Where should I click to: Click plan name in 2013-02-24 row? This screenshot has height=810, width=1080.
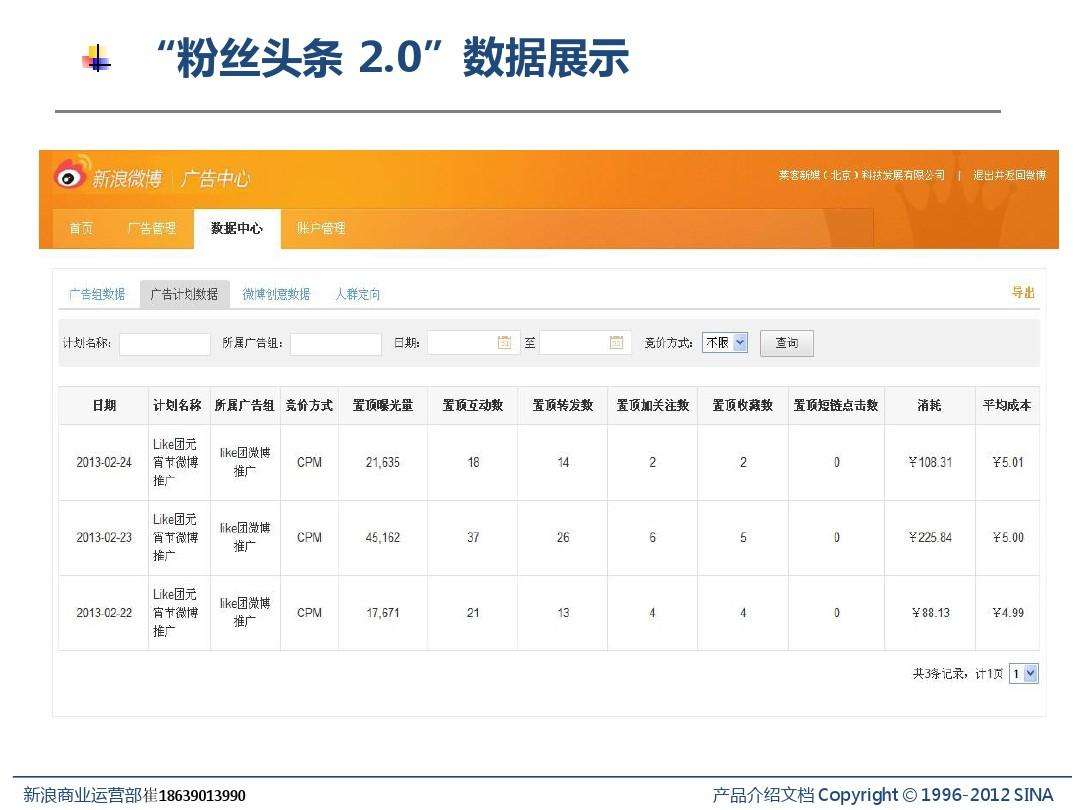click(x=176, y=462)
